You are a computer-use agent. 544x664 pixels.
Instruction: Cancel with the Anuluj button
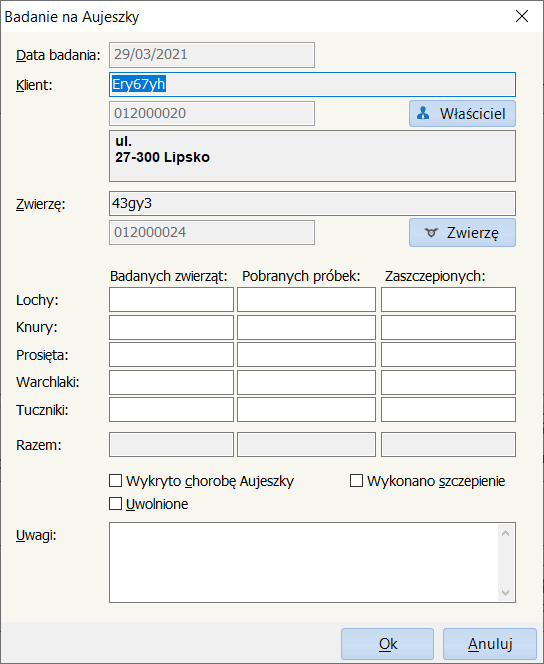pyautogui.click(x=490, y=644)
